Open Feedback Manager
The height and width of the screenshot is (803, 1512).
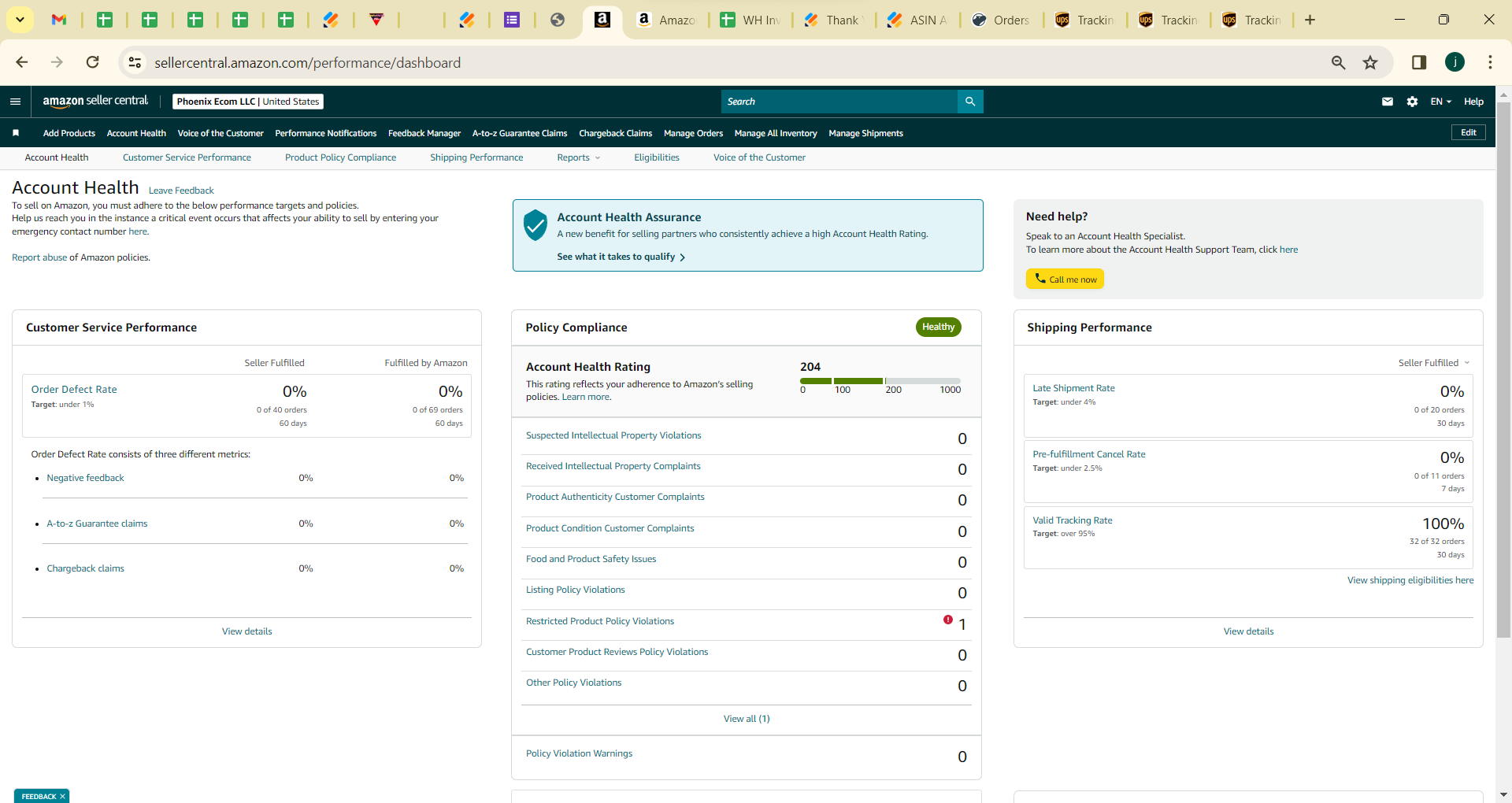(x=424, y=133)
